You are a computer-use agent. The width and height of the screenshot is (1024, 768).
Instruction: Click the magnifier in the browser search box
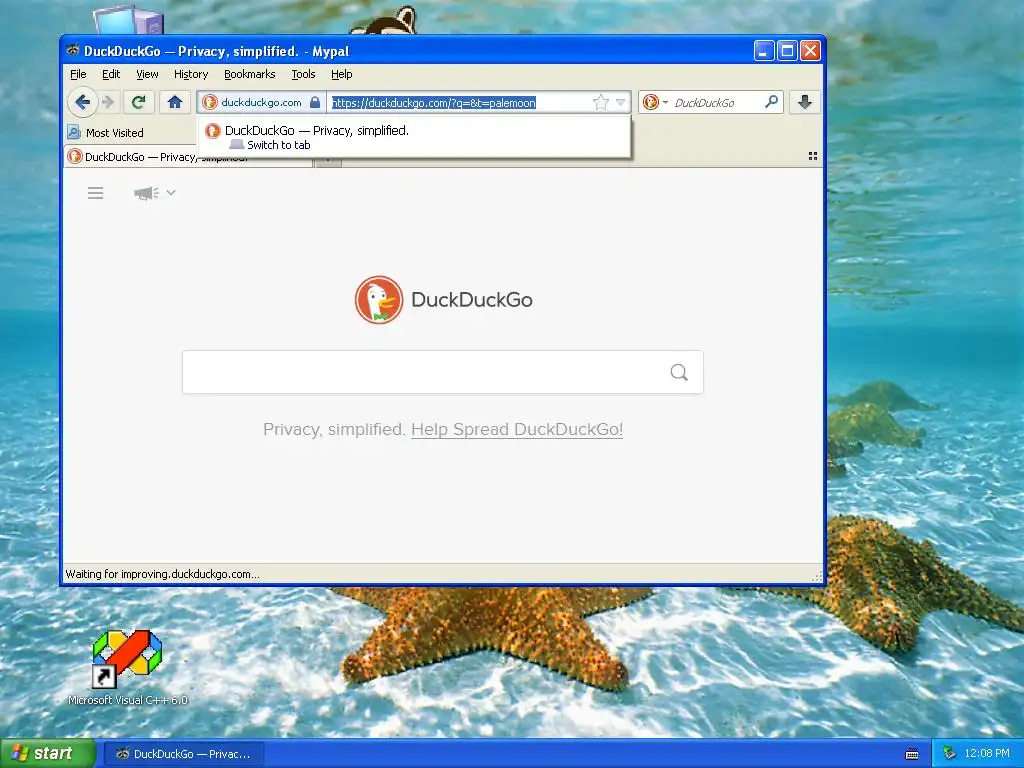(x=771, y=101)
